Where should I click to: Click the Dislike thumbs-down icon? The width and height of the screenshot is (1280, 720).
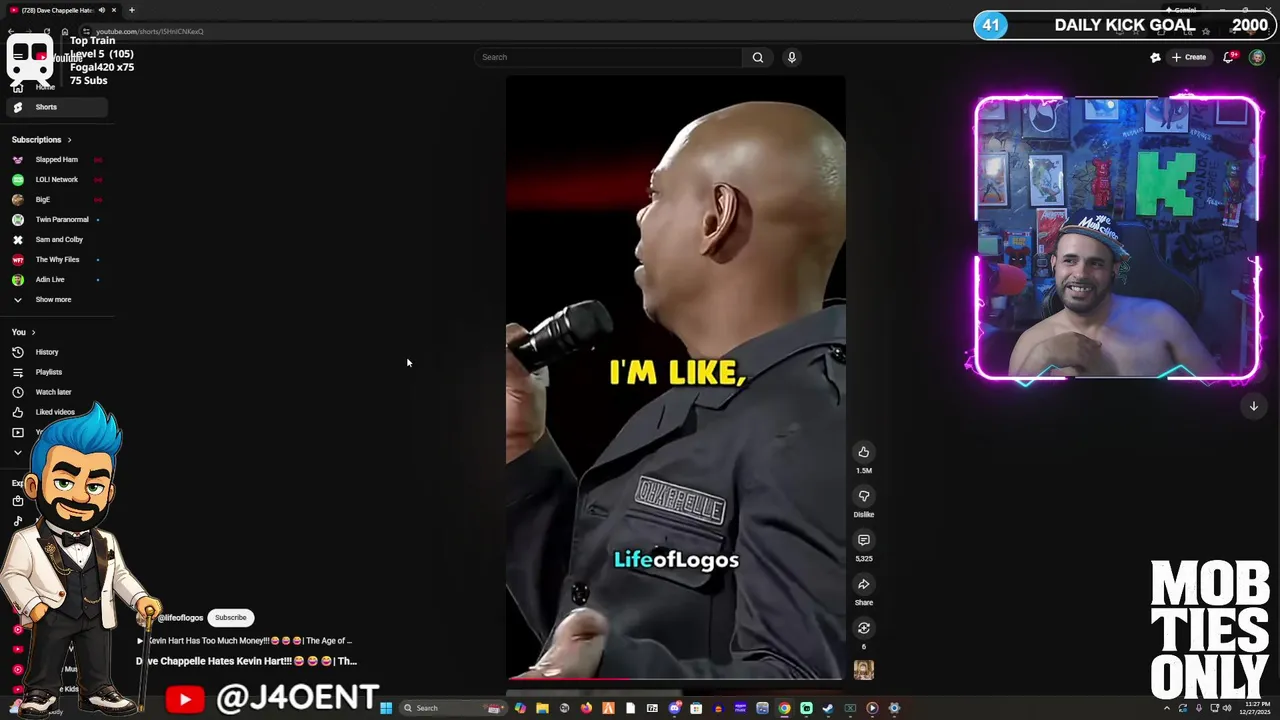(x=864, y=496)
